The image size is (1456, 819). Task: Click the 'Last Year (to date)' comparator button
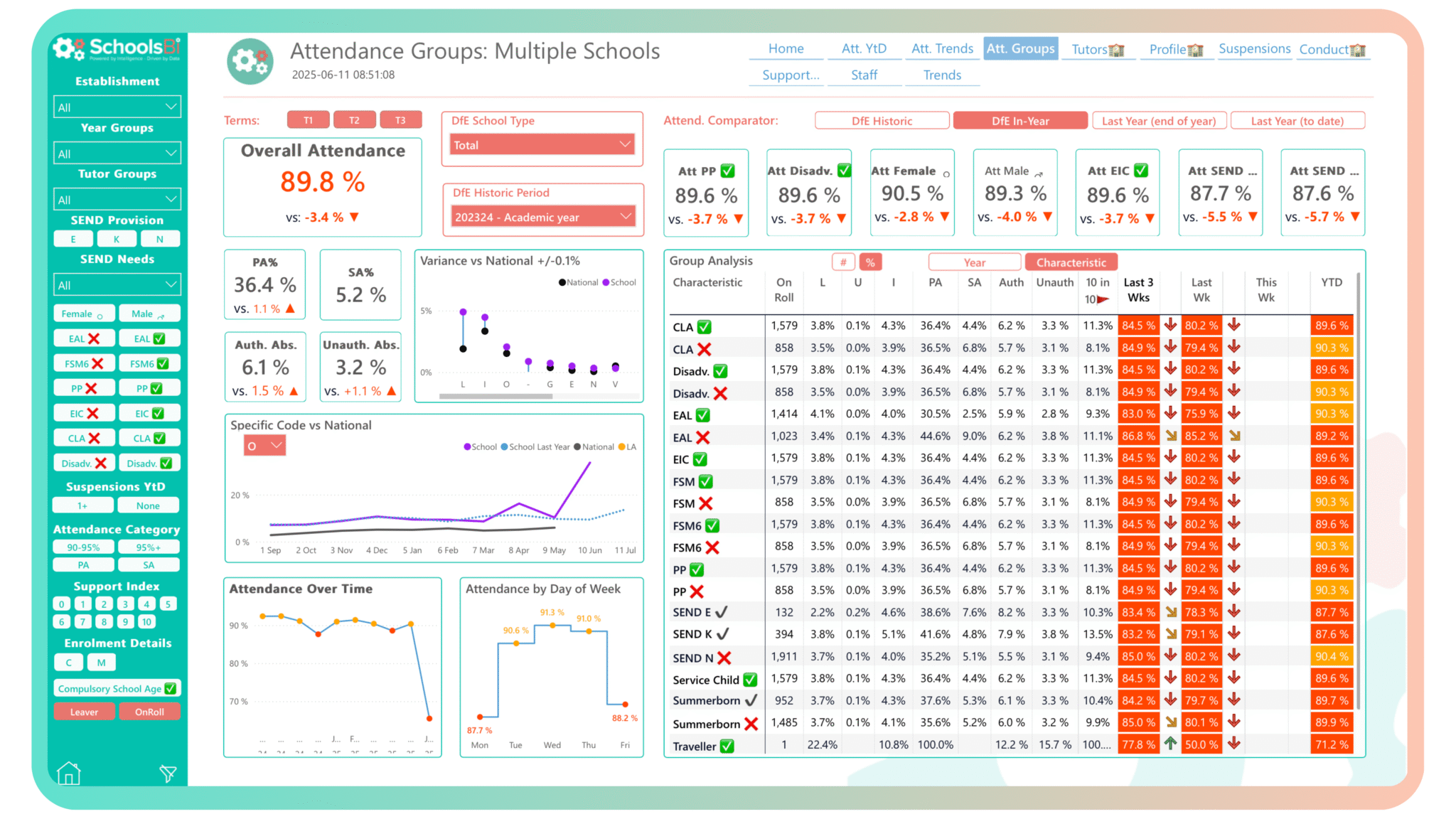(x=1297, y=120)
